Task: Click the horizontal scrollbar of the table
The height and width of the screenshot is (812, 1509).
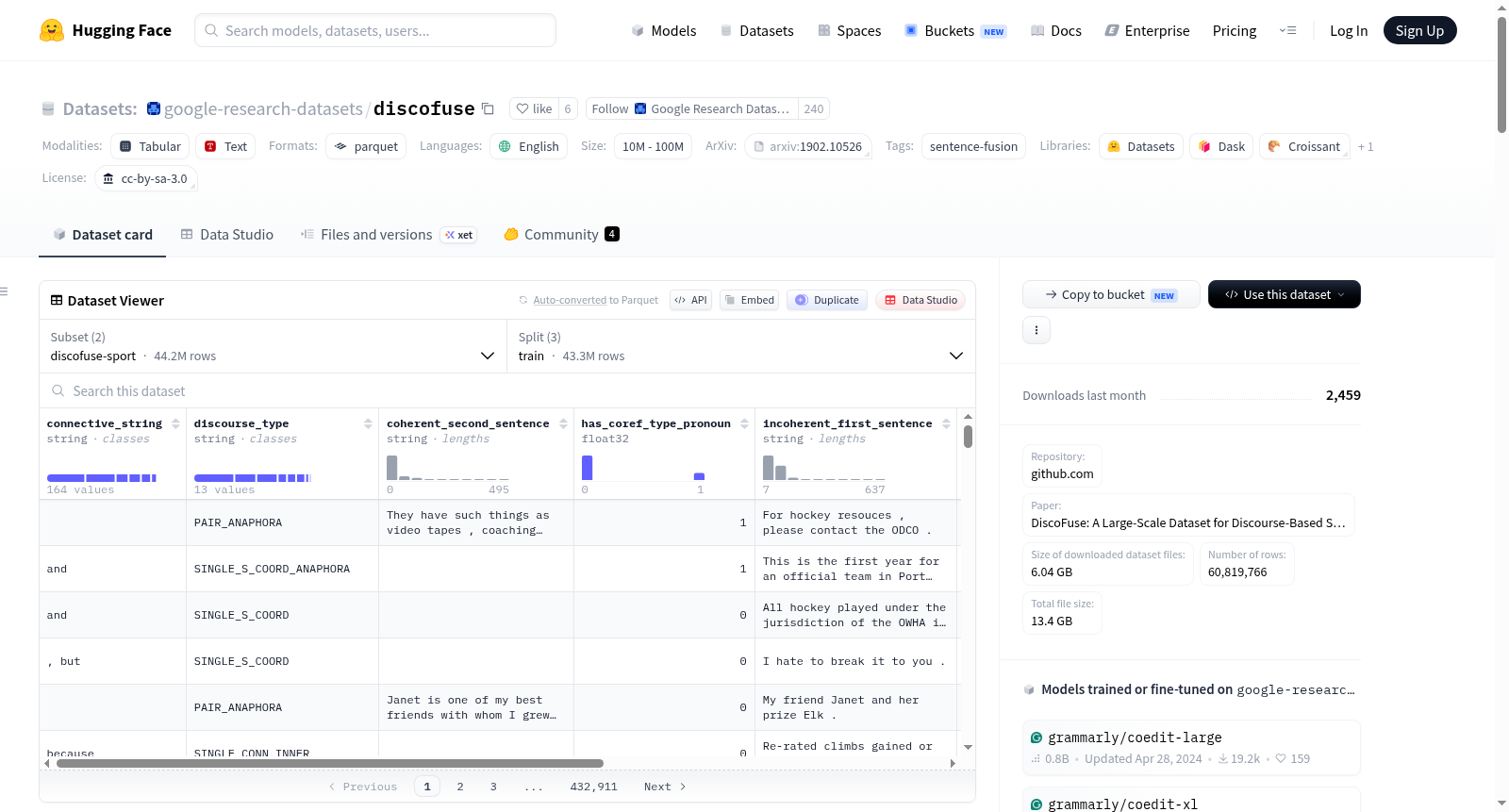Action: coord(330,763)
